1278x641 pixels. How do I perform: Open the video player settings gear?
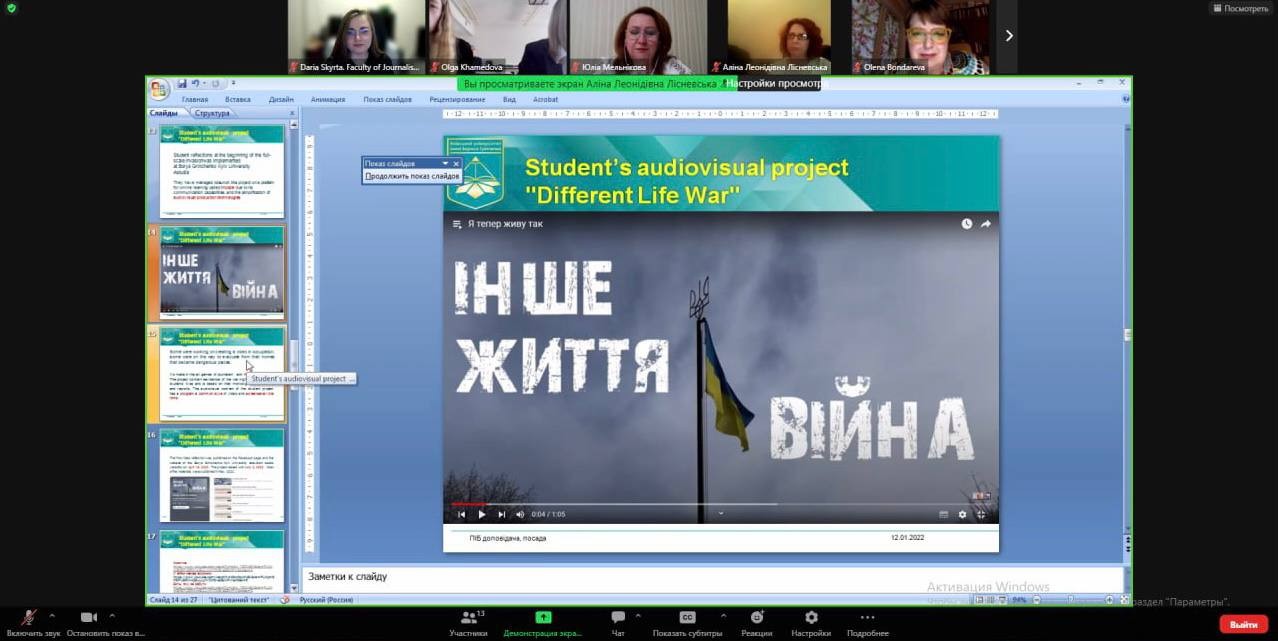click(962, 514)
